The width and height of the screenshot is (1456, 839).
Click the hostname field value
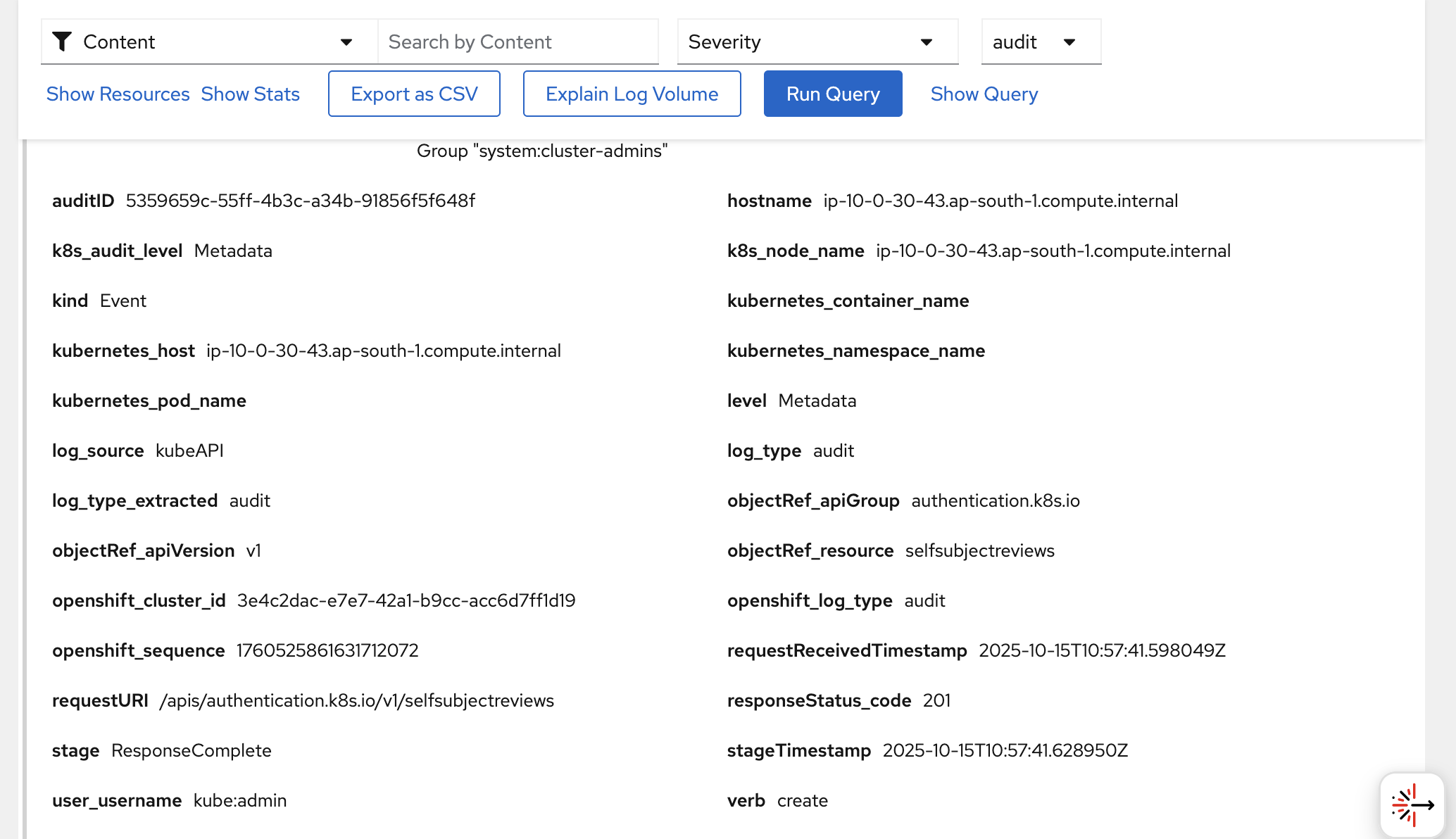(x=1000, y=201)
